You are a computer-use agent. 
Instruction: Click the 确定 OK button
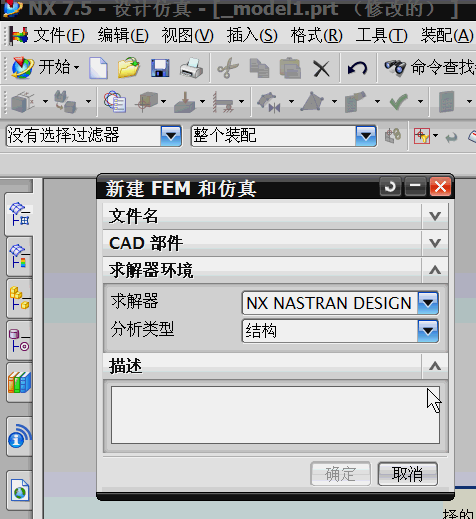click(x=340, y=474)
